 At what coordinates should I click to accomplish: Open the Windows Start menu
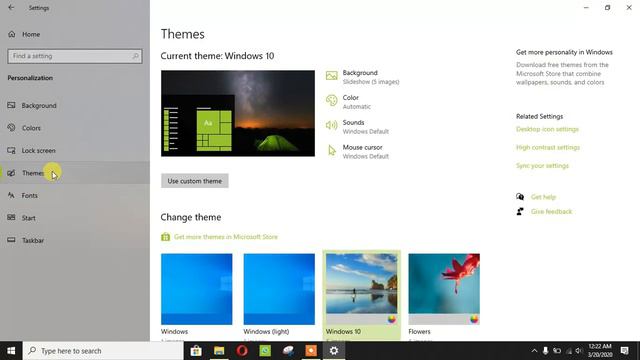[11, 351]
